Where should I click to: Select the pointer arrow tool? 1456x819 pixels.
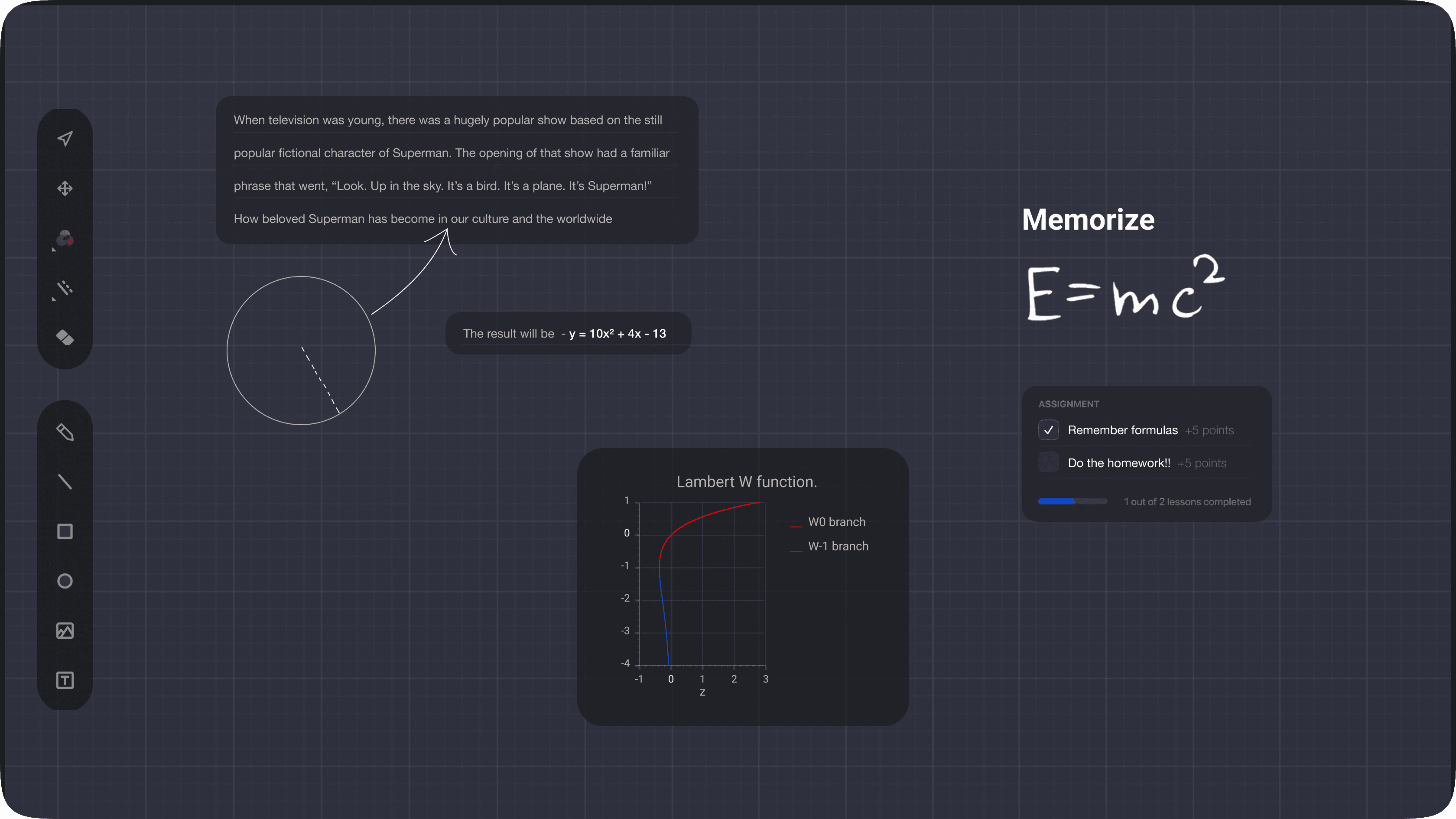click(65, 139)
